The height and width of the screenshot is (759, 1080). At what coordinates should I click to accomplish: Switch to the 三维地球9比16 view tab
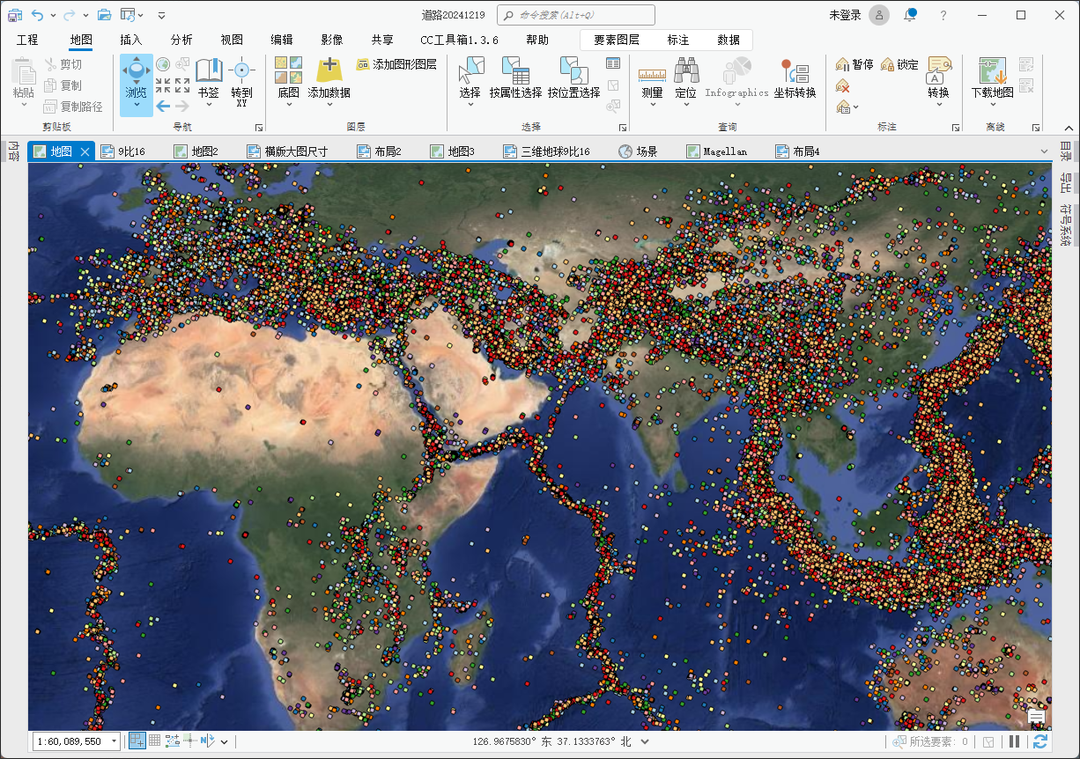pyautogui.click(x=548, y=152)
